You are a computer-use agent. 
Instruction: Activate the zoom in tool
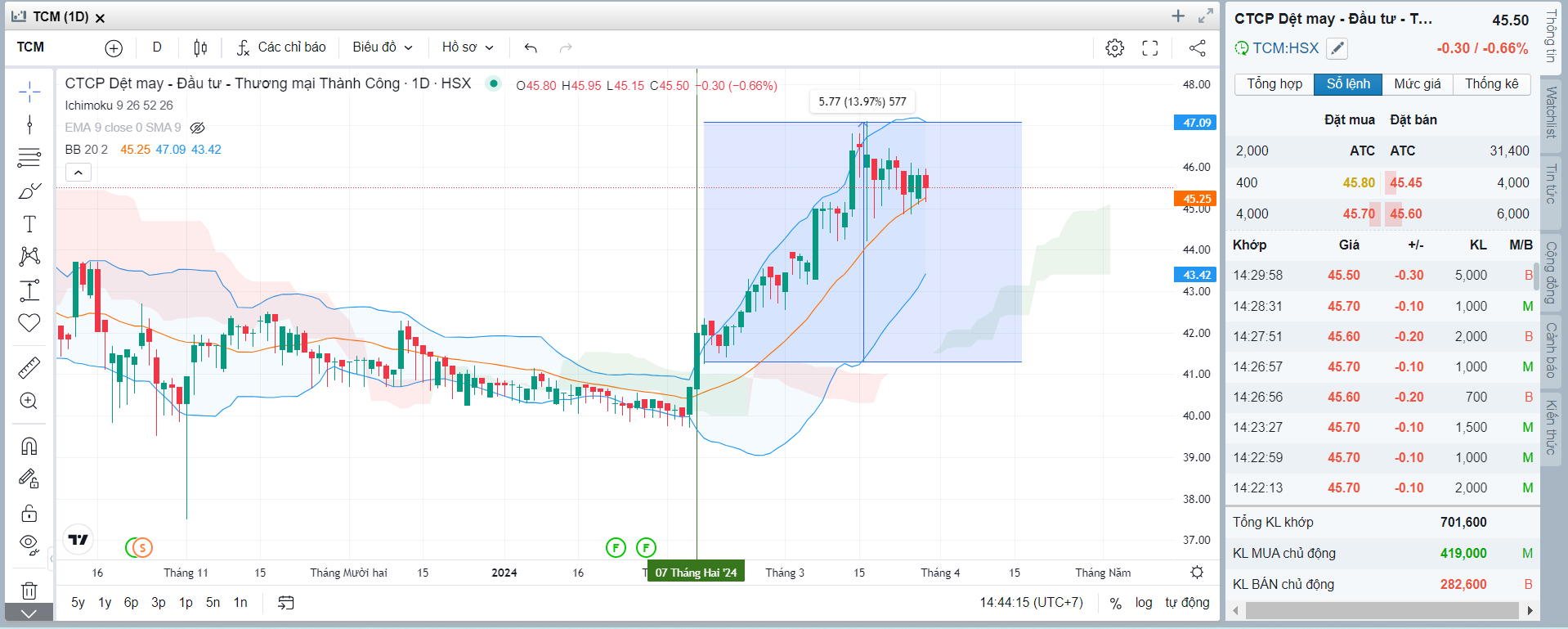[x=29, y=401]
